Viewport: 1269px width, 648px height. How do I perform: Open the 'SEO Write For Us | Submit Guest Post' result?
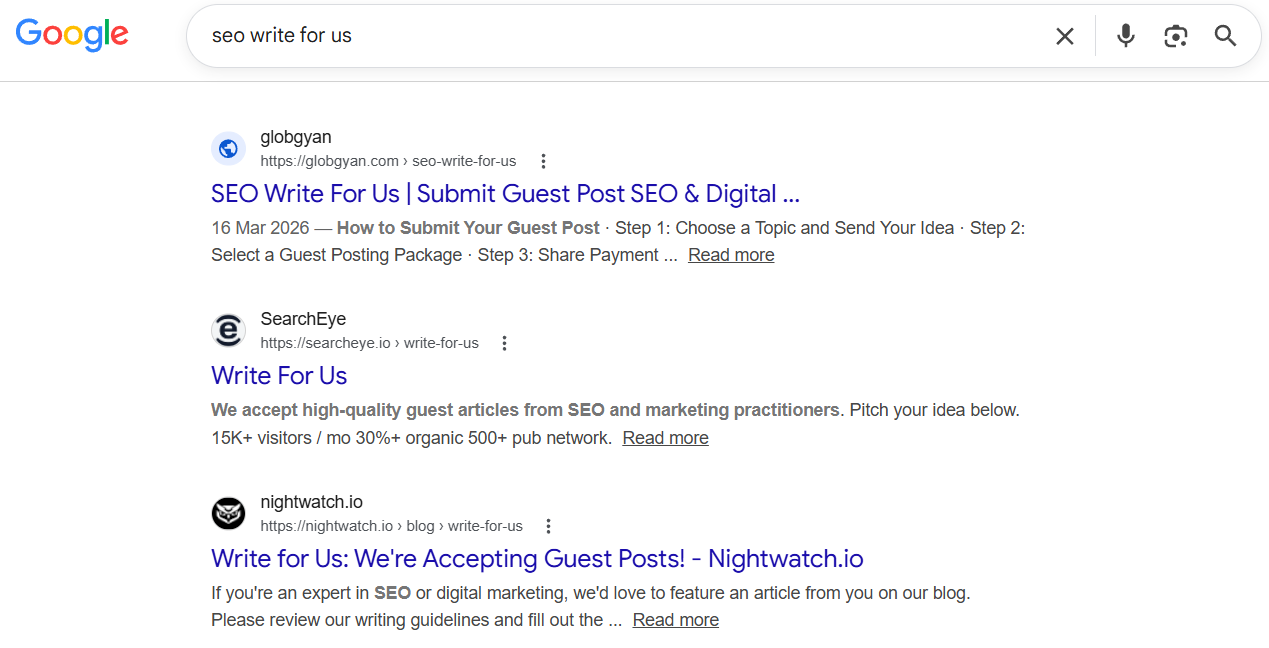(505, 194)
